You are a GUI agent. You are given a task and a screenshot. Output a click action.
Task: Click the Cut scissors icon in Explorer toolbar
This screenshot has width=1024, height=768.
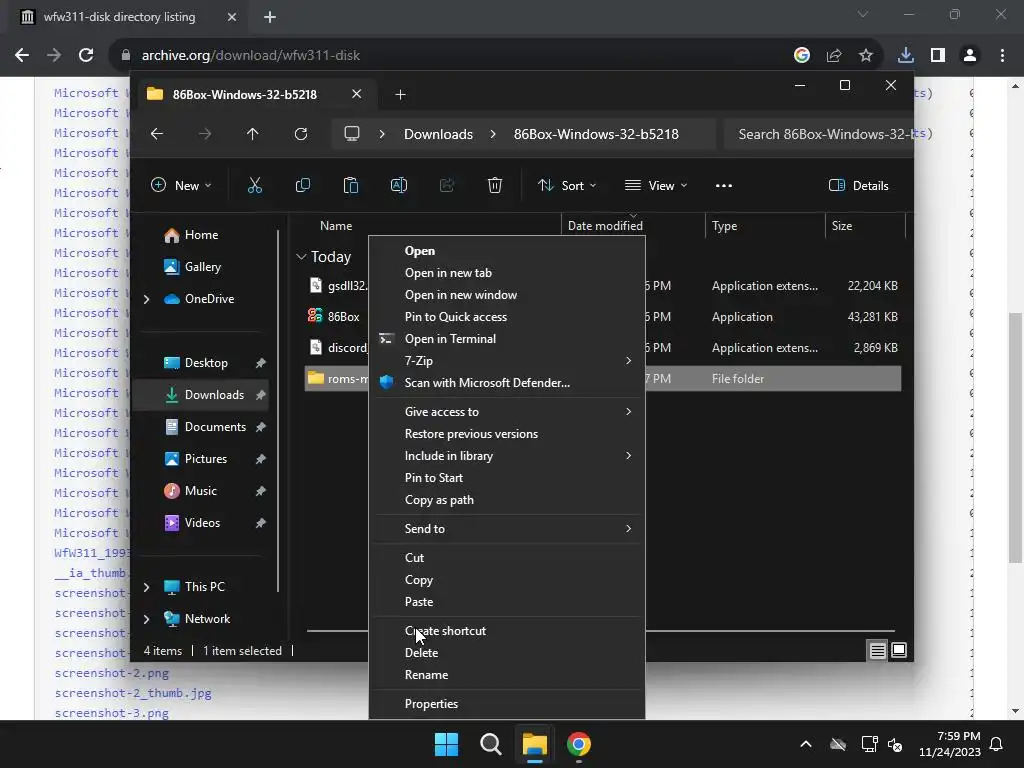pos(255,185)
